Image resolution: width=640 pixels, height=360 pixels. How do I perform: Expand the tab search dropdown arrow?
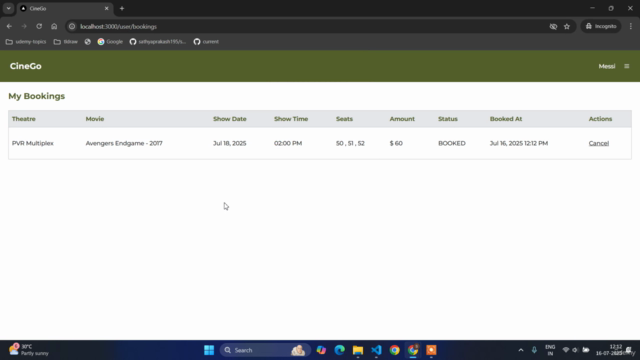tap(9, 8)
